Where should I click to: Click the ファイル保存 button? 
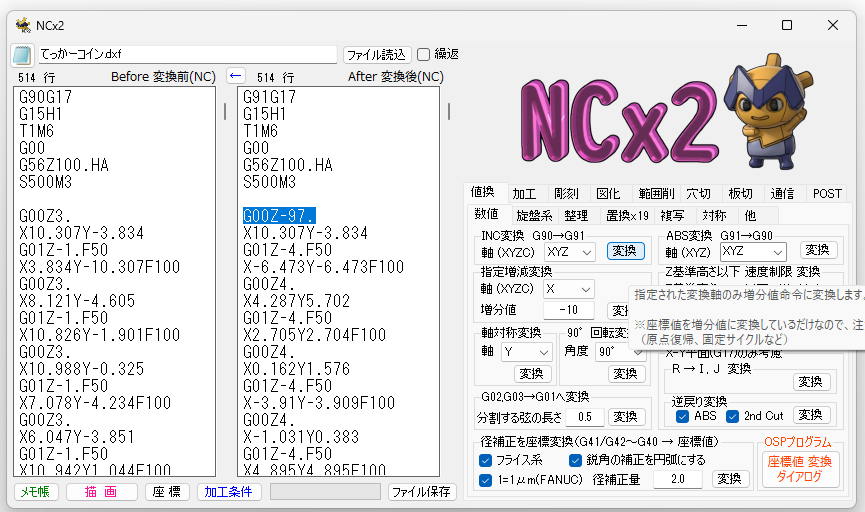[421, 492]
